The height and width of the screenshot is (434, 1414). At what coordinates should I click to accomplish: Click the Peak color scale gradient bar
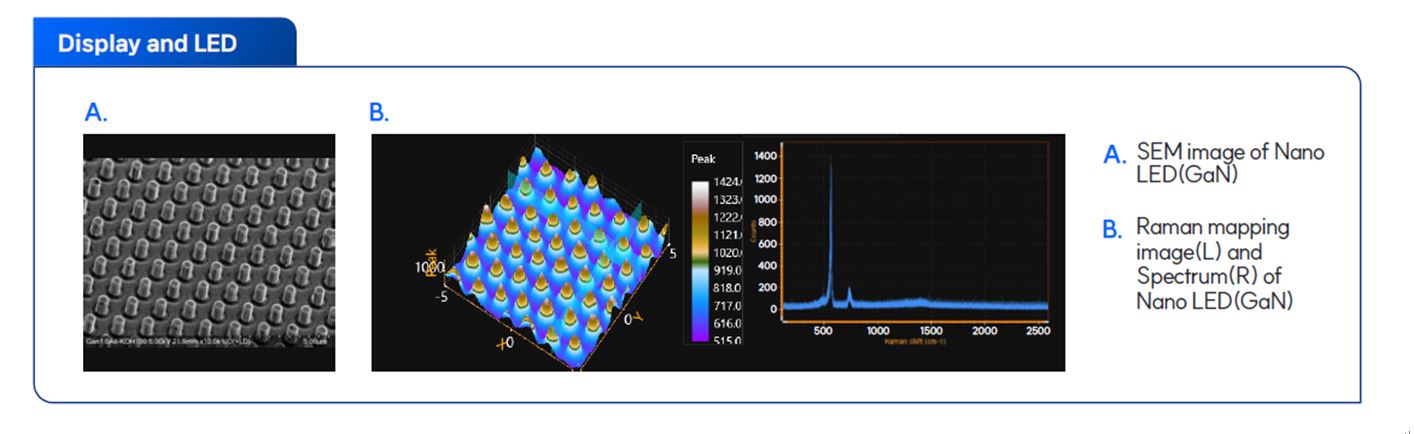pyautogui.click(x=697, y=260)
